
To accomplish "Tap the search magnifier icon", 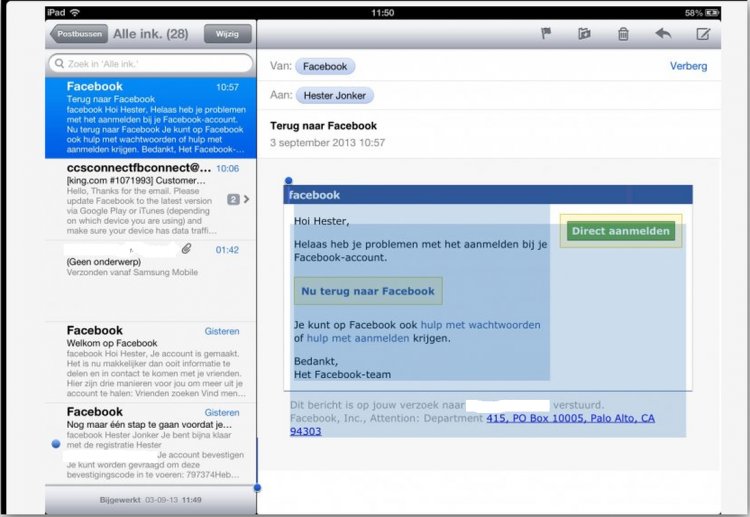I will [x=59, y=64].
